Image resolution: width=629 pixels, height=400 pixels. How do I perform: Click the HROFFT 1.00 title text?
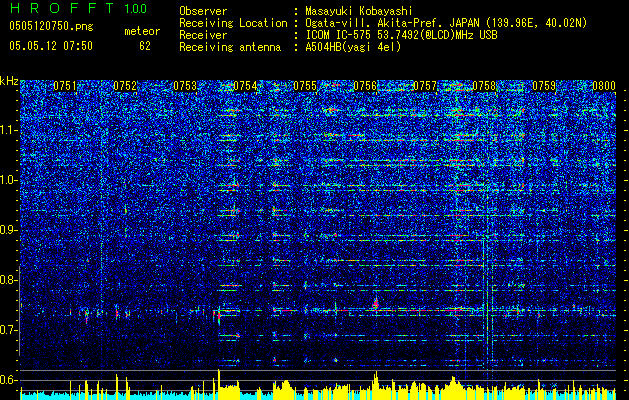tap(78, 8)
